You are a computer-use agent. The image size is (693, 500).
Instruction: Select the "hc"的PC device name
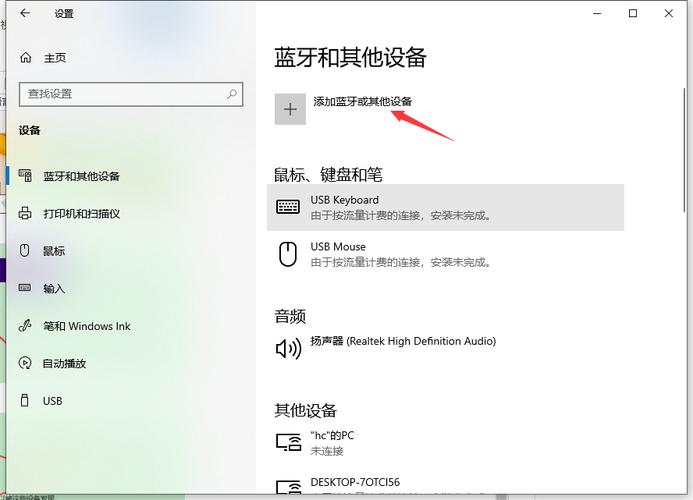[332, 435]
